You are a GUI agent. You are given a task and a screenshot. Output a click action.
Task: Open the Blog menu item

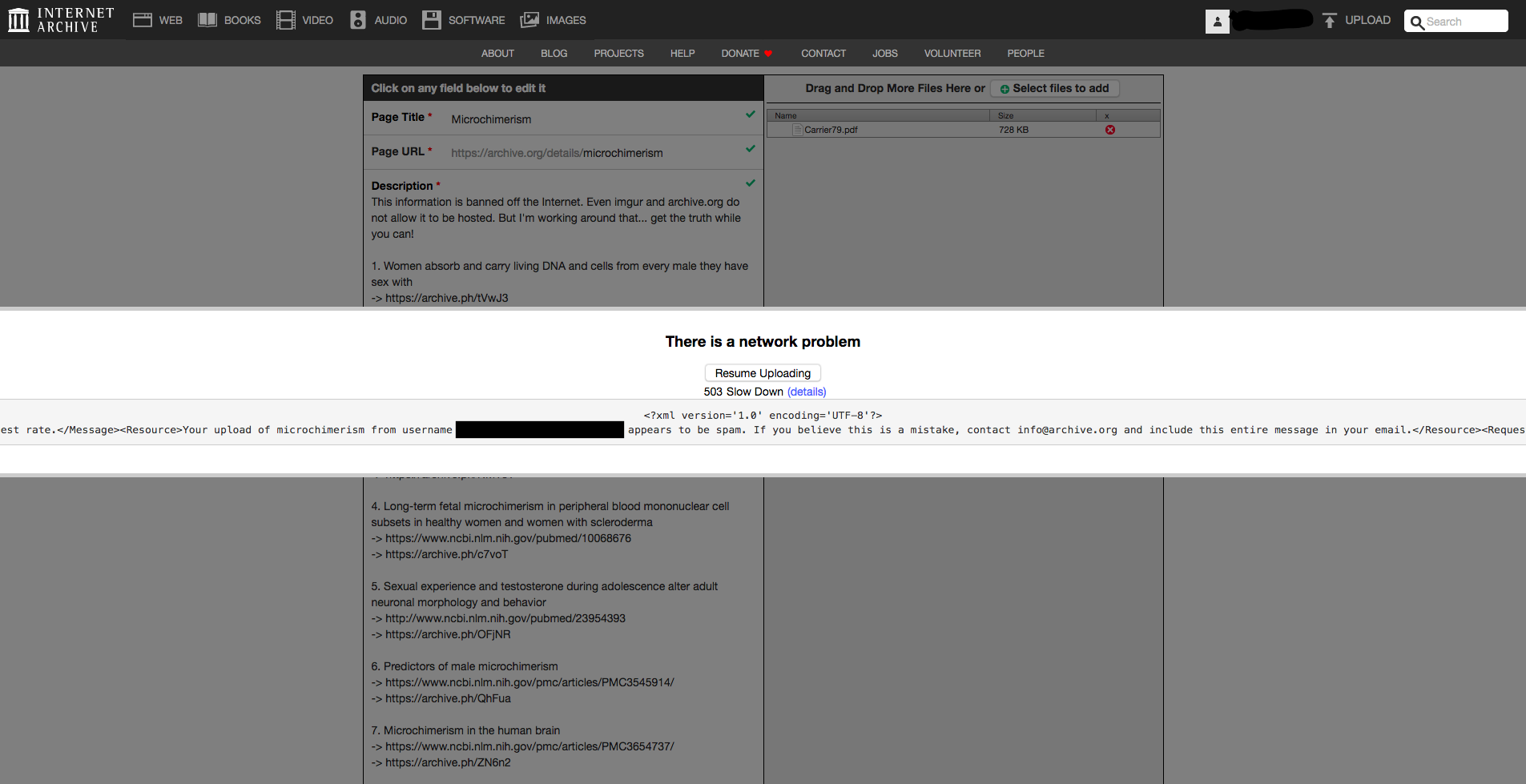tap(554, 54)
